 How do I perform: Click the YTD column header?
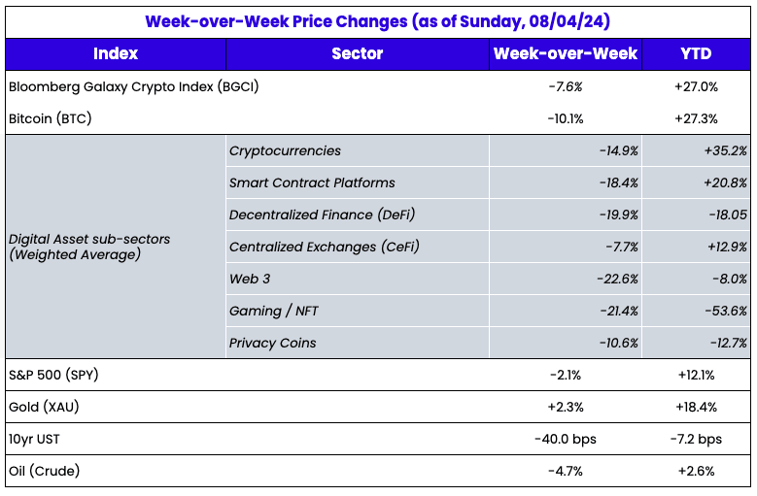click(695, 54)
